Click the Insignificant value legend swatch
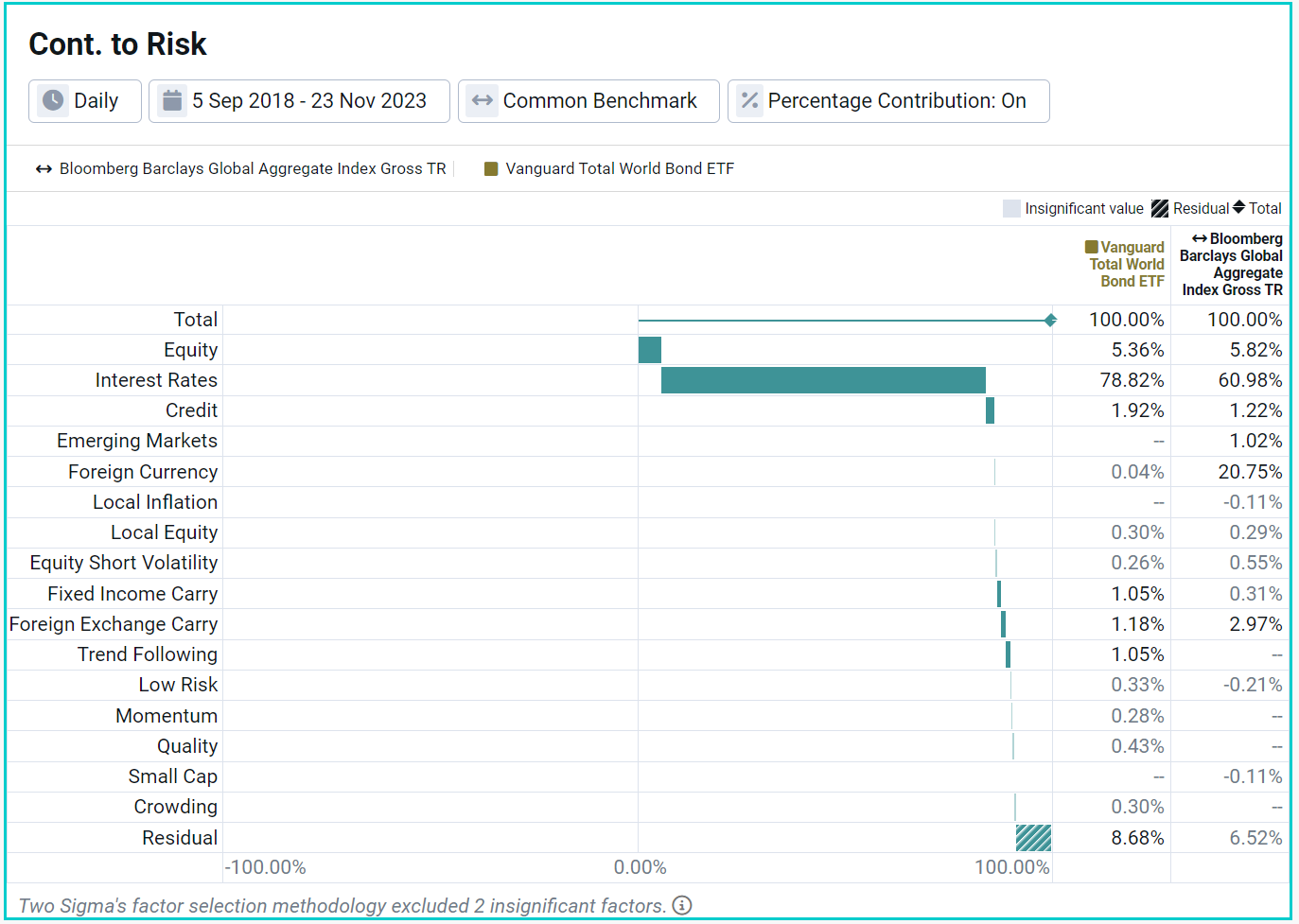The width and height of the screenshot is (1299, 924). click(1011, 208)
